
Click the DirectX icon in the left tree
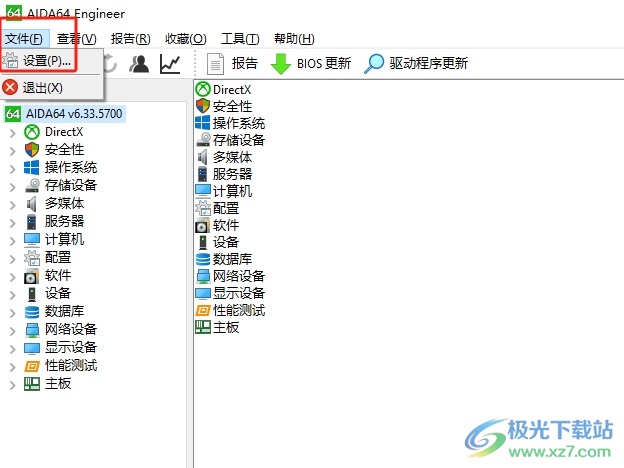point(32,132)
